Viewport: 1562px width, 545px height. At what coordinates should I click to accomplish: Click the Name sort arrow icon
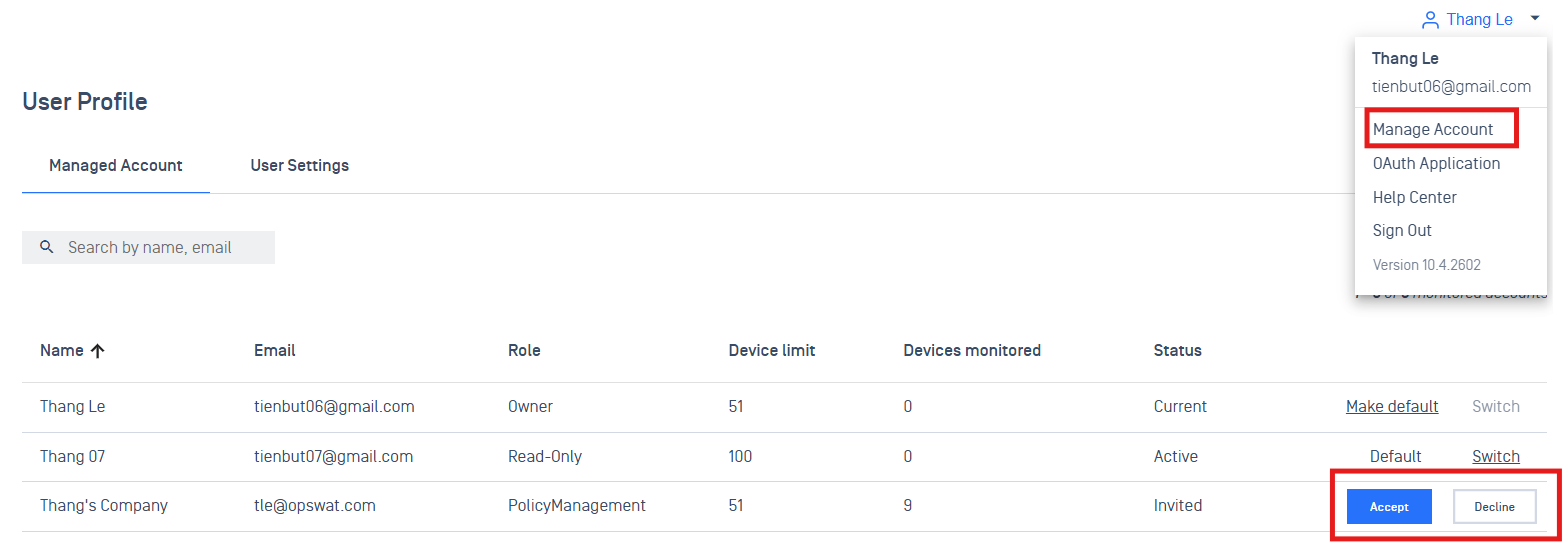click(97, 351)
